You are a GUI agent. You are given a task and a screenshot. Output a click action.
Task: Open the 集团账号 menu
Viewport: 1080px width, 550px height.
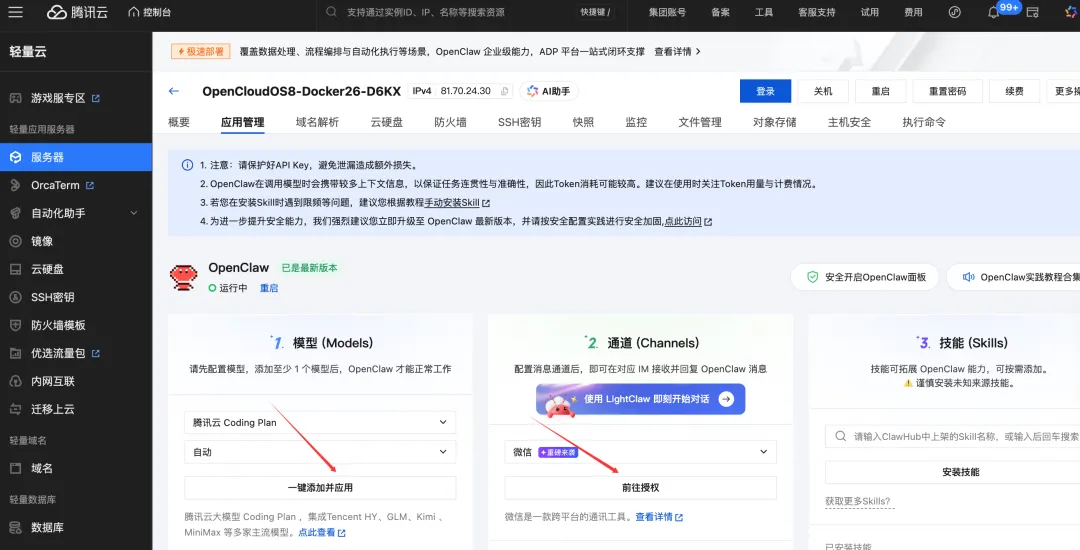667,12
